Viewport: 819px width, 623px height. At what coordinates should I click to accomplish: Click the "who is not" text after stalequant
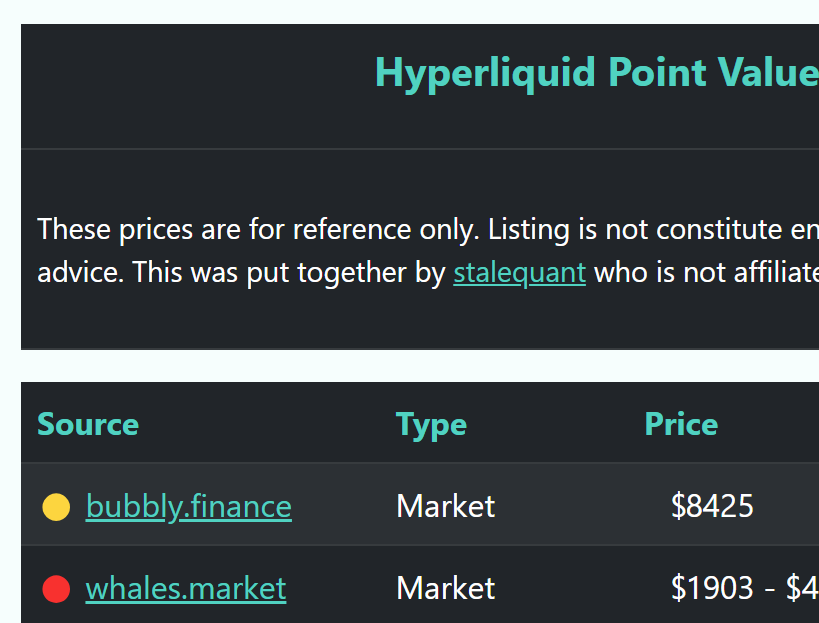point(660,272)
